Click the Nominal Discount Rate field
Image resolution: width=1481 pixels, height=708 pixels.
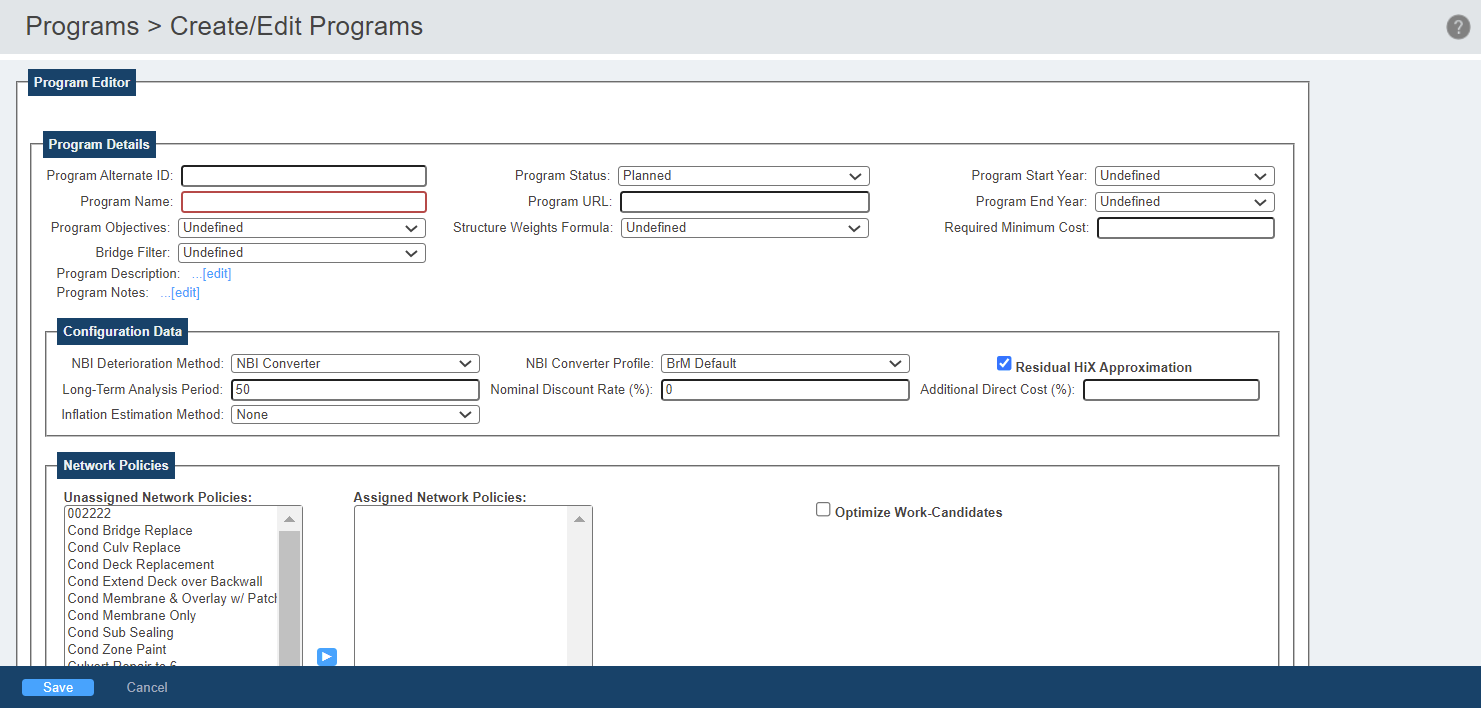pos(785,390)
